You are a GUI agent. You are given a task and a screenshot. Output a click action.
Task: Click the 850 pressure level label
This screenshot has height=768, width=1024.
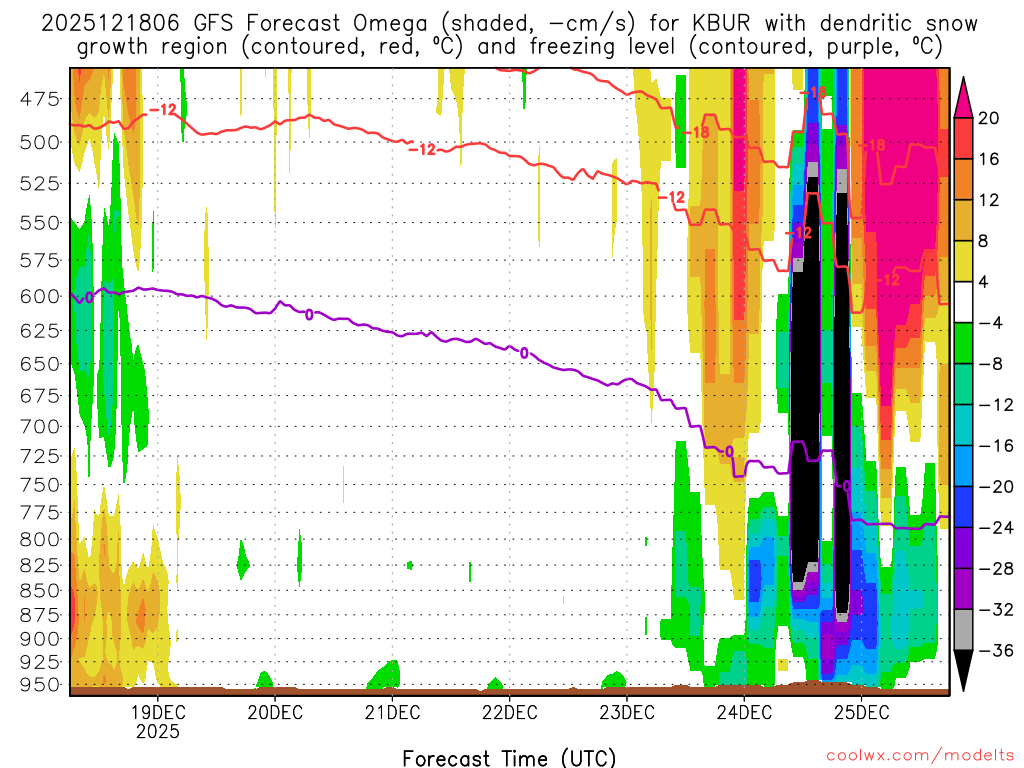[39, 590]
